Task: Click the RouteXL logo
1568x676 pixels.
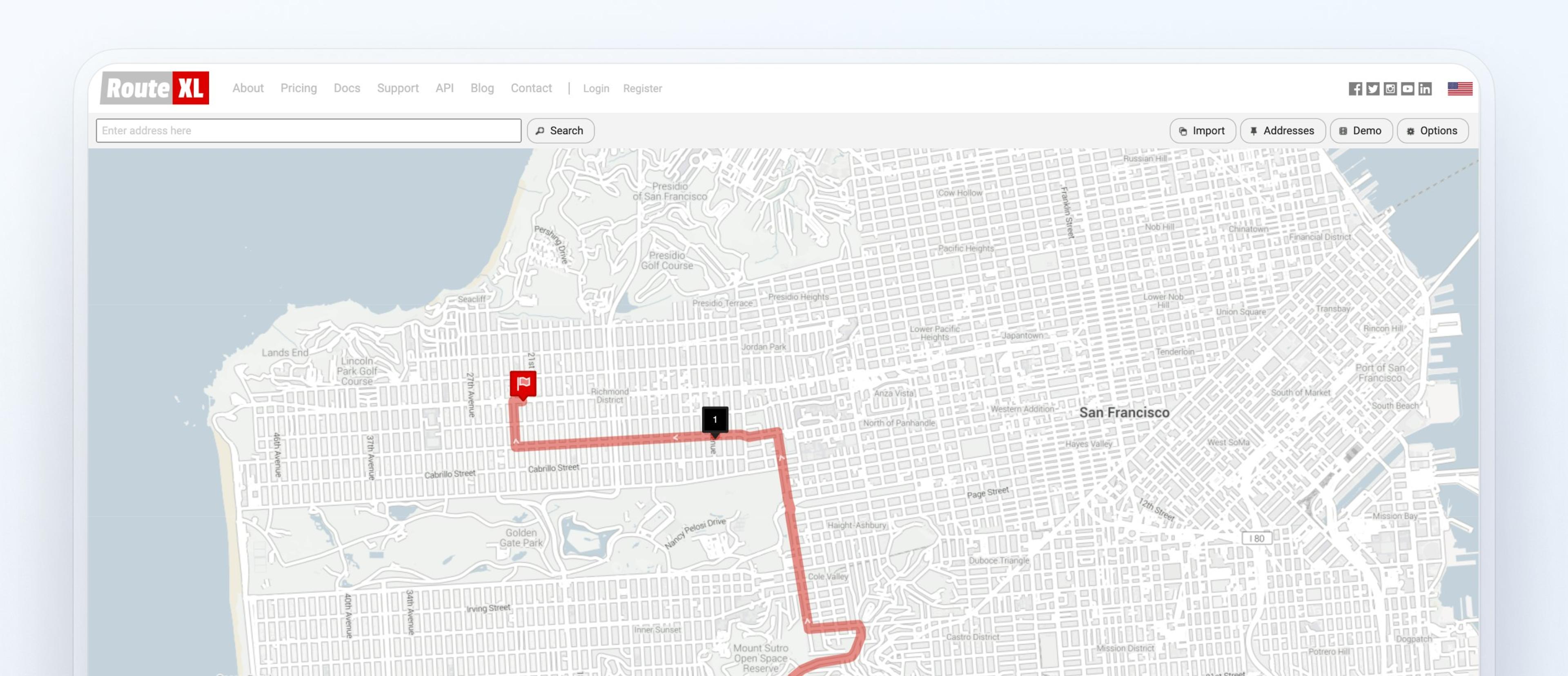Action: click(x=155, y=88)
